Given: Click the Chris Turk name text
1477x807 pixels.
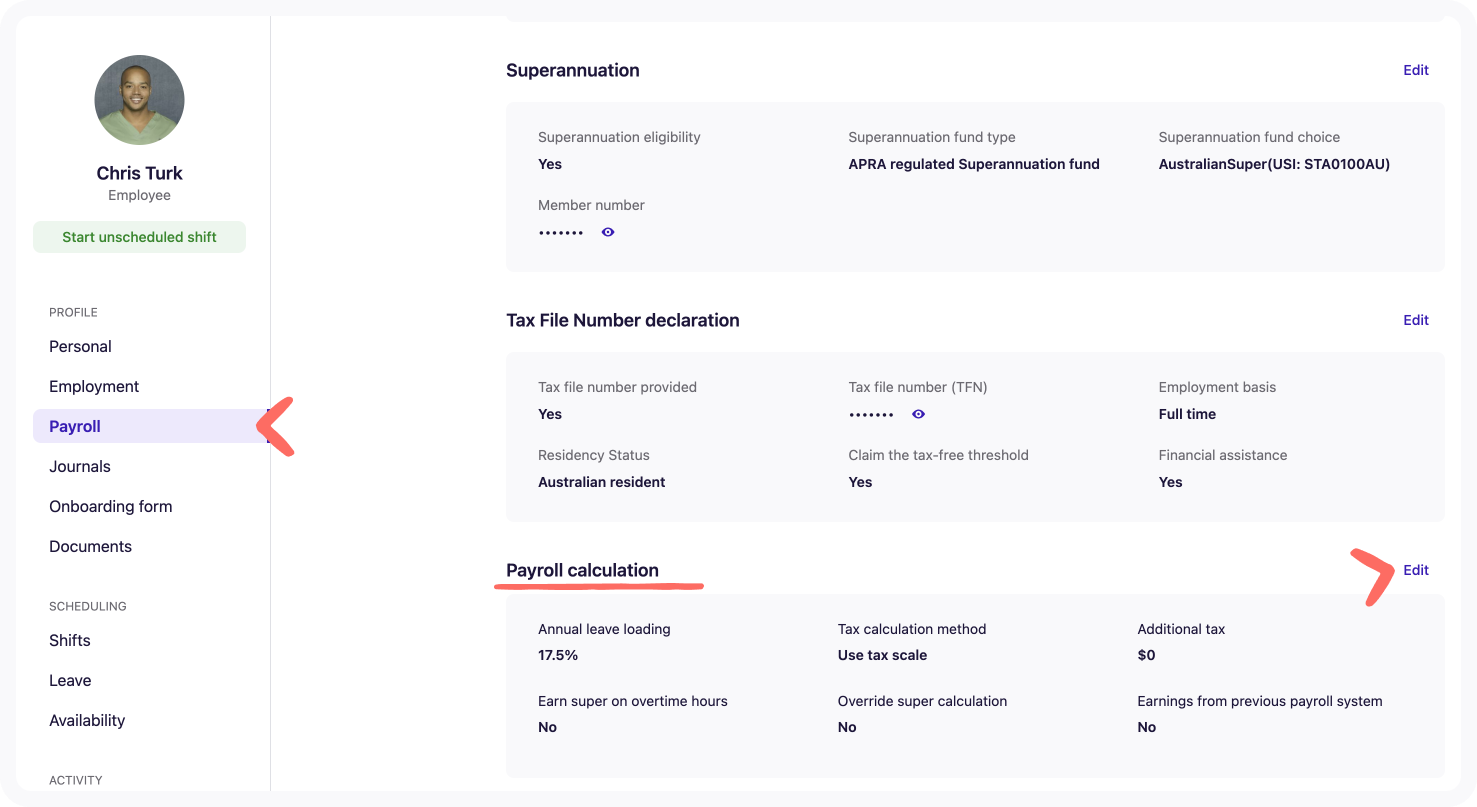Looking at the screenshot, I should click(x=139, y=173).
